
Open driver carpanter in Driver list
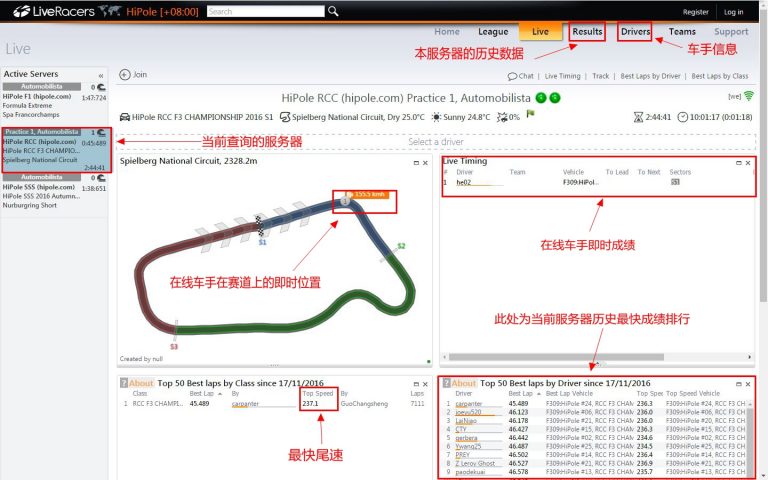tap(469, 404)
